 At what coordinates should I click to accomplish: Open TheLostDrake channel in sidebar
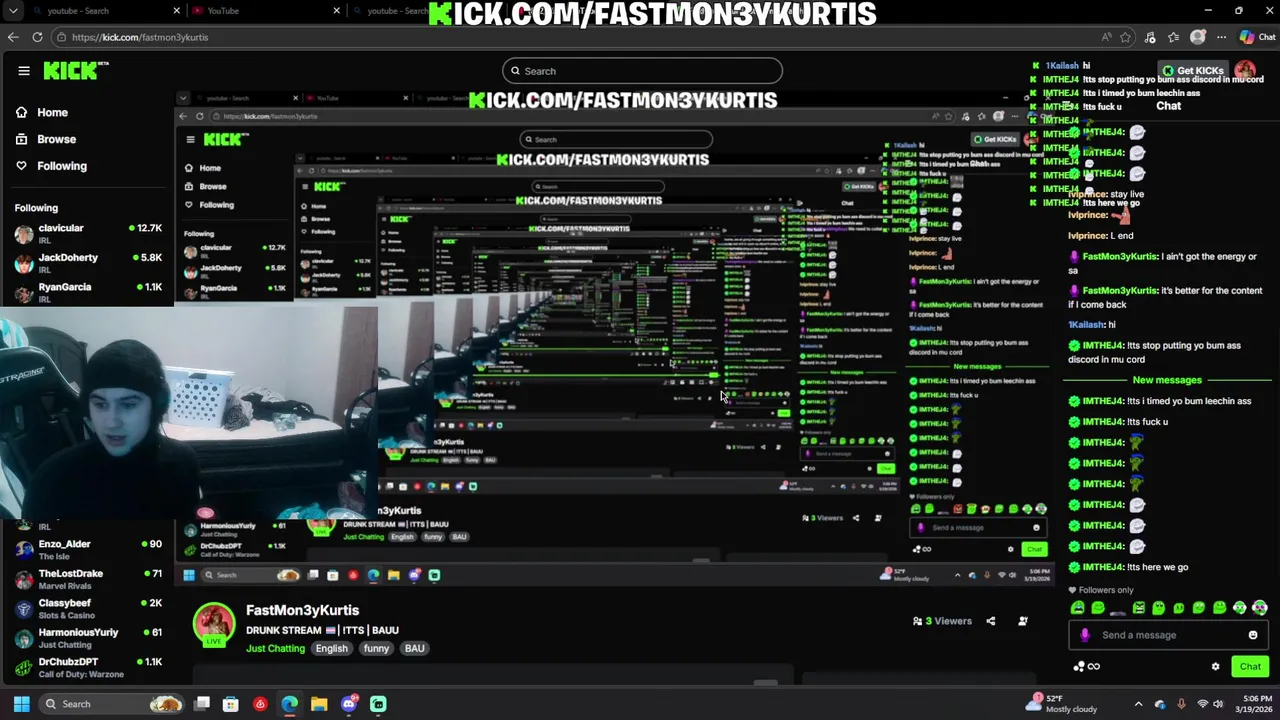(x=88, y=579)
